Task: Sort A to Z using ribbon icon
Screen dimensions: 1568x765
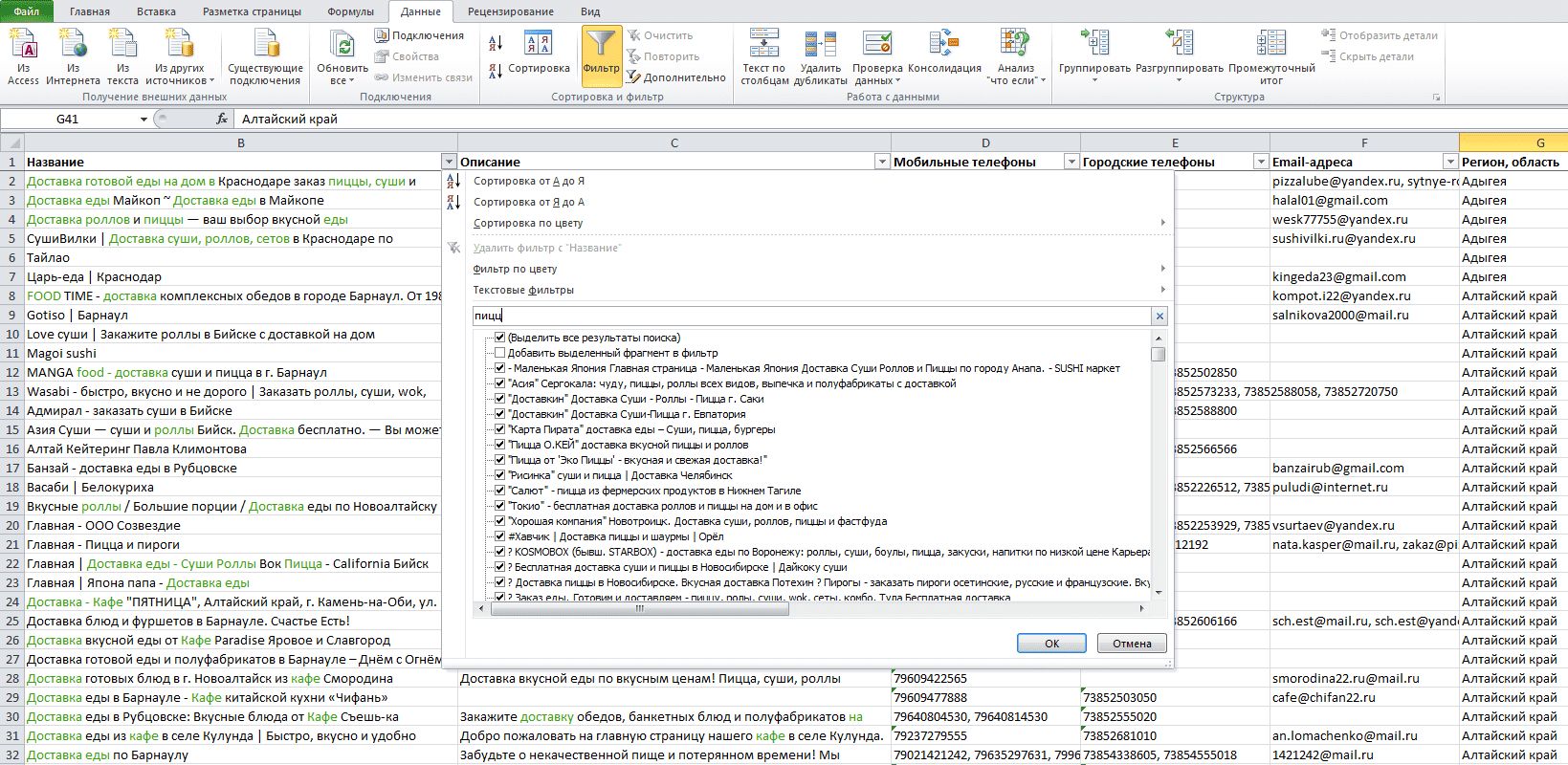Action: tap(496, 44)
